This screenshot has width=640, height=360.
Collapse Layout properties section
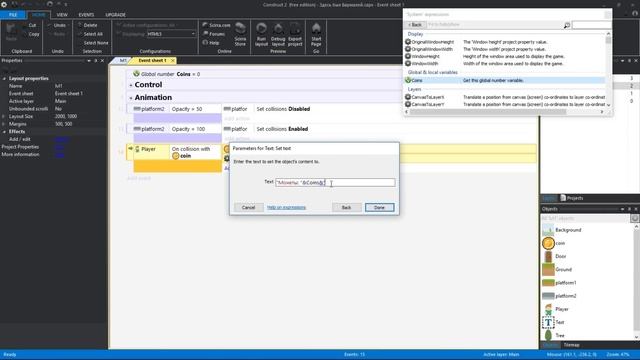4,79
